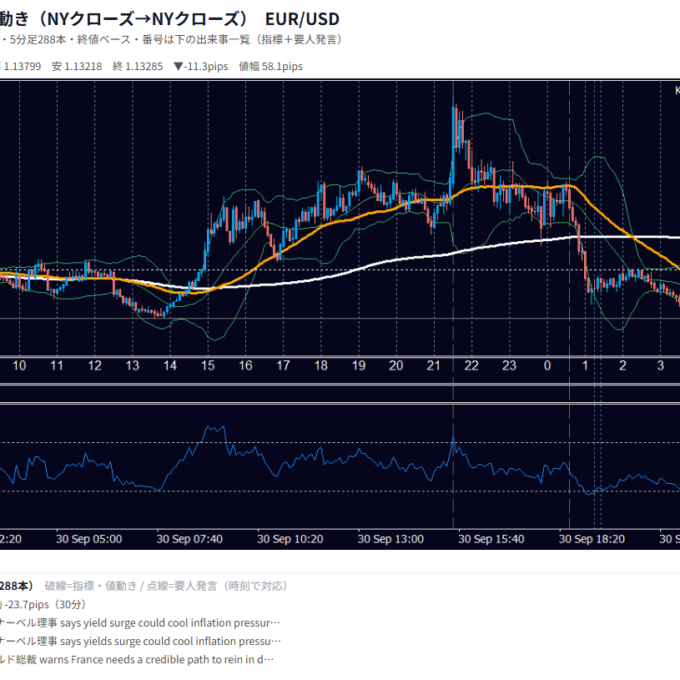Viewport: 680px width, 680px height.
Task: Click hour label 21 on the chart axis
Action: click(x=434, y=366)
